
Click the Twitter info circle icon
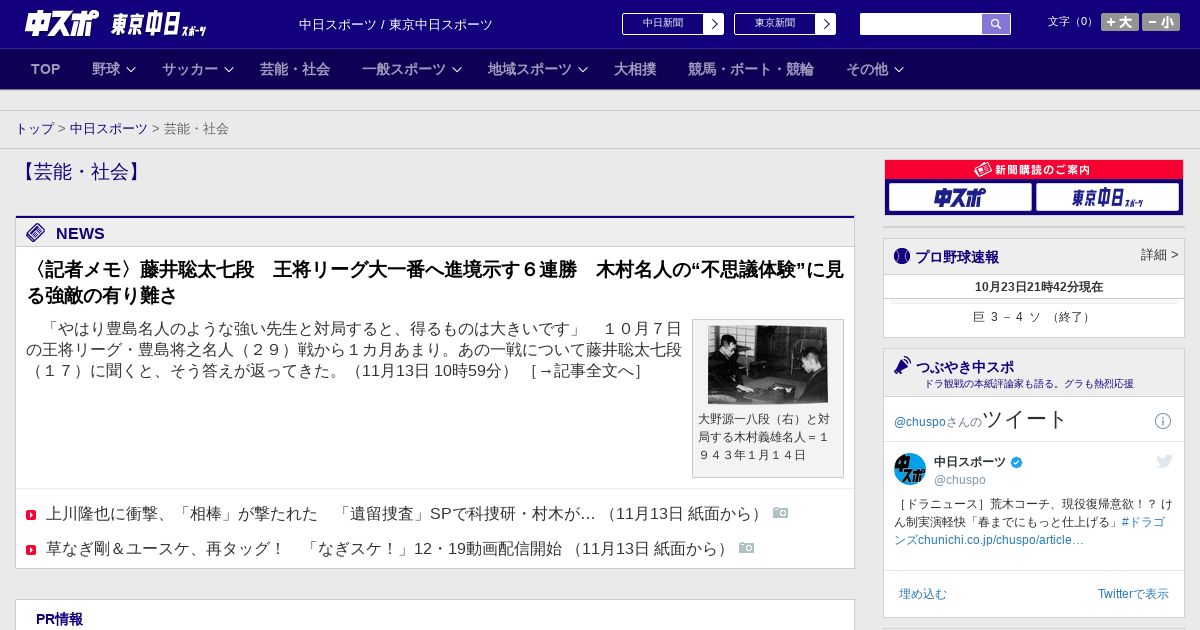point(1163,421)
